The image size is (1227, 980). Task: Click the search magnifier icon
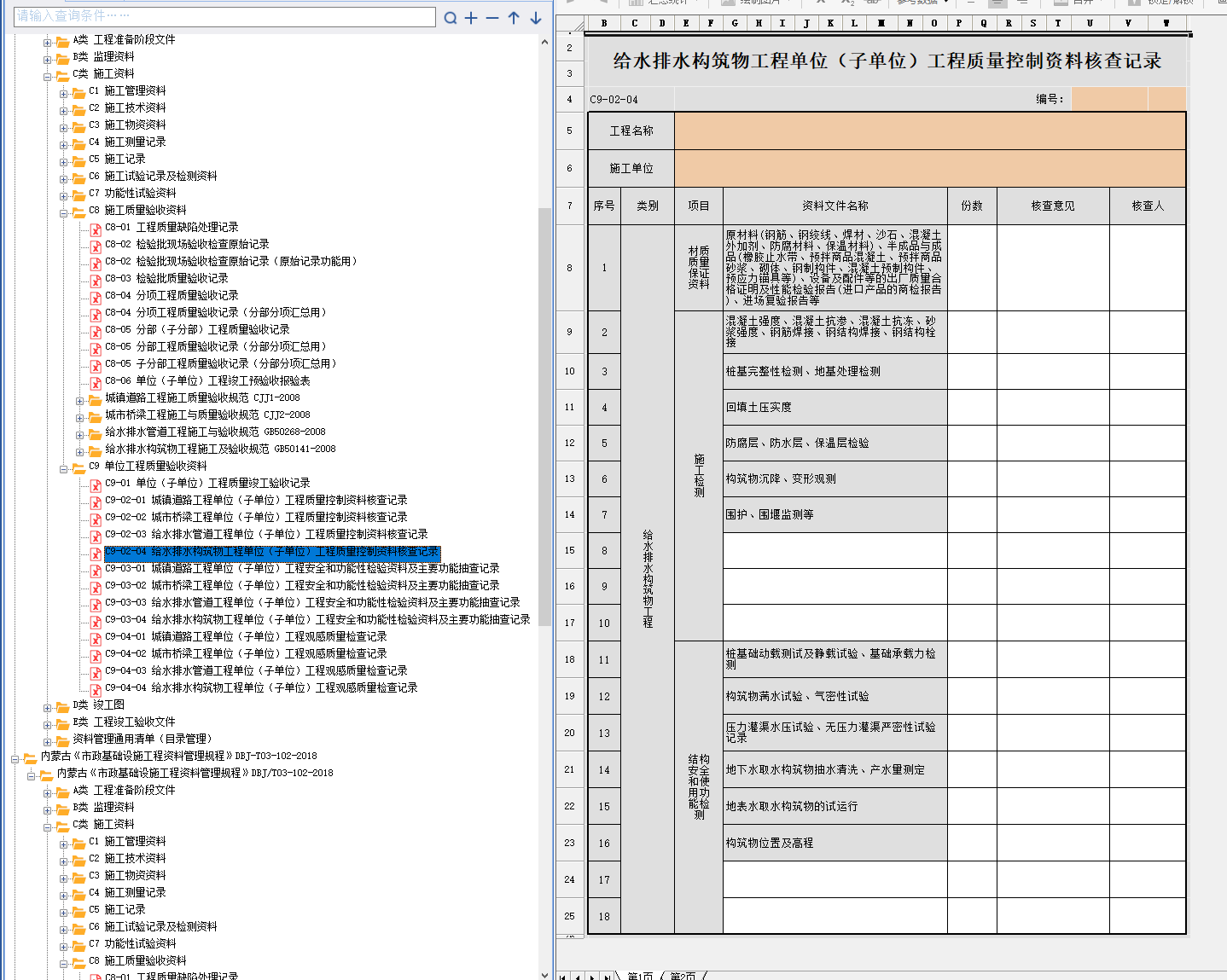[451, 18]
